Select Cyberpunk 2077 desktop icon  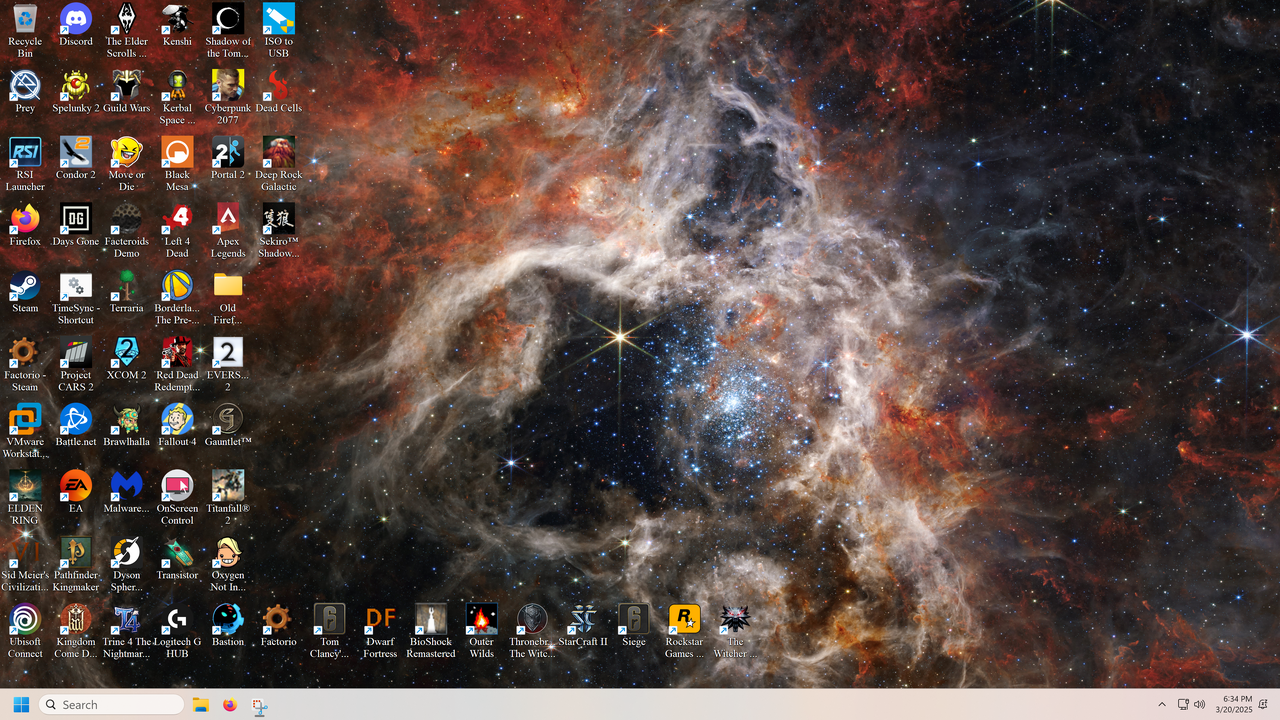pyautogui.click(x=227, y=86)
